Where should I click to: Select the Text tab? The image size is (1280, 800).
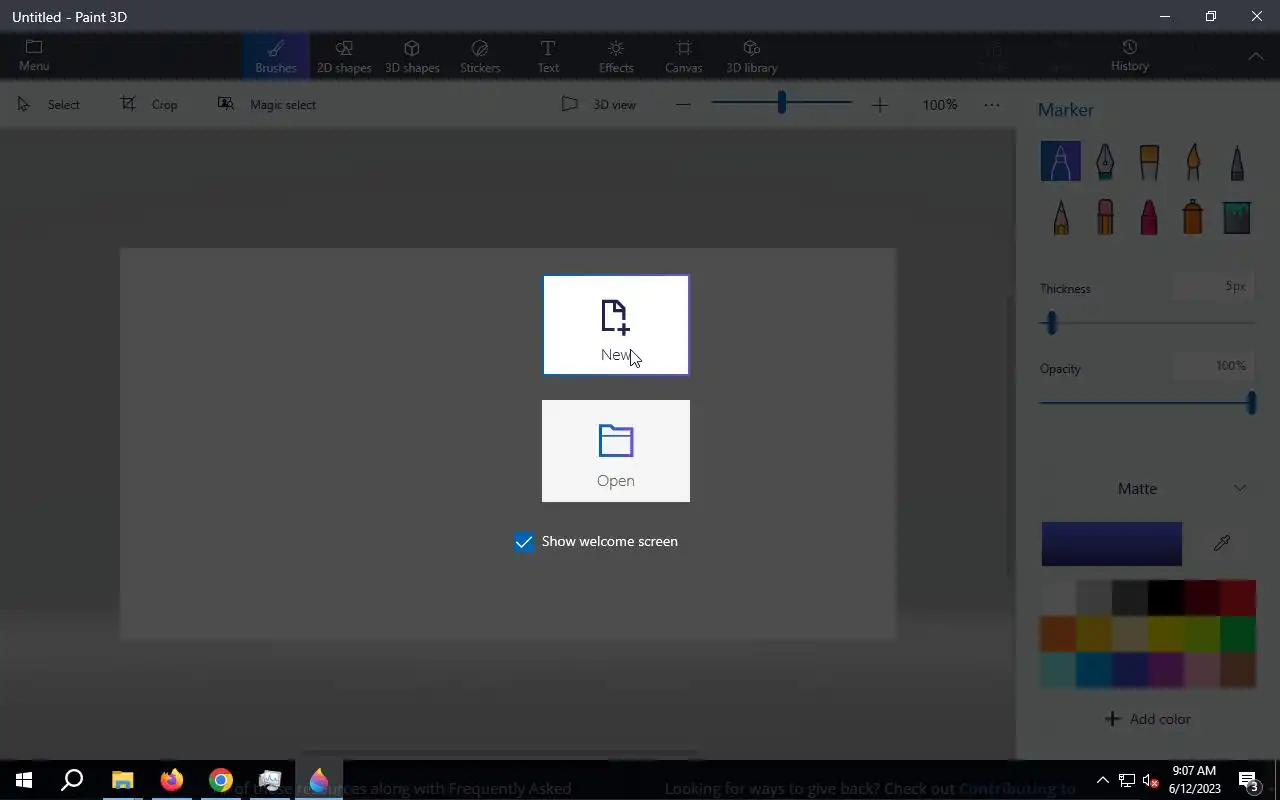[548, 56]
